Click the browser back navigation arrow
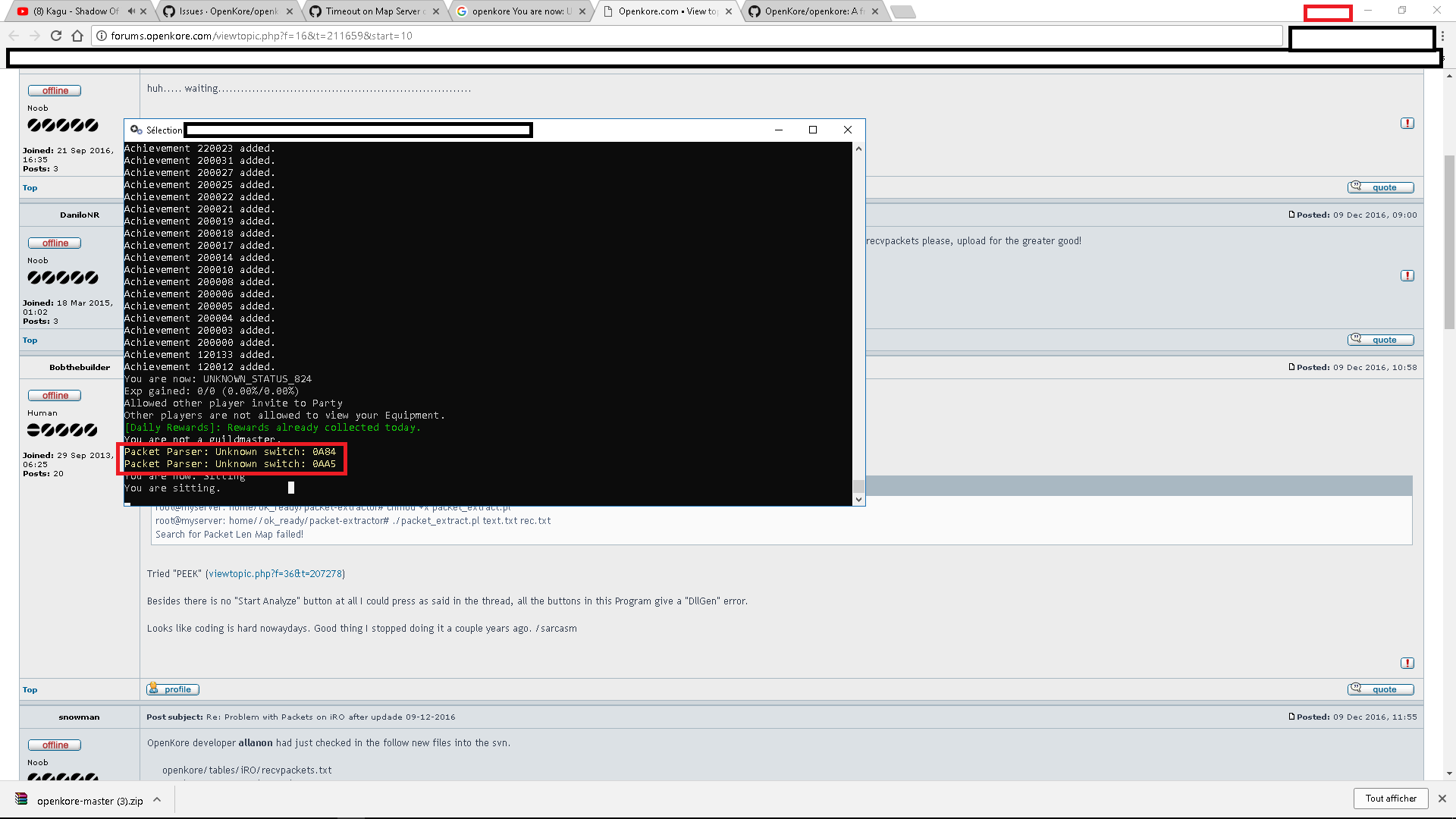 tap(14, 36)
